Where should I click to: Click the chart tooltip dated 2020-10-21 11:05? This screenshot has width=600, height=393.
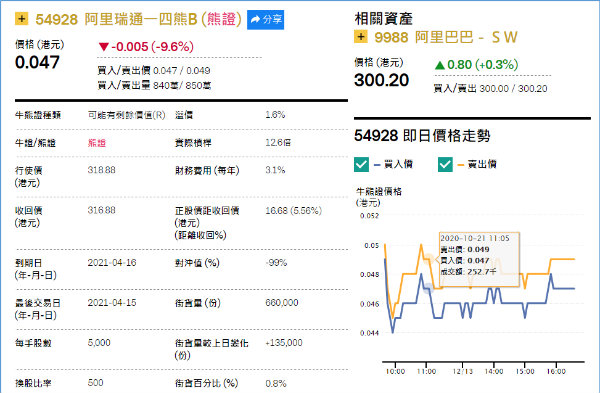[479, 259]
